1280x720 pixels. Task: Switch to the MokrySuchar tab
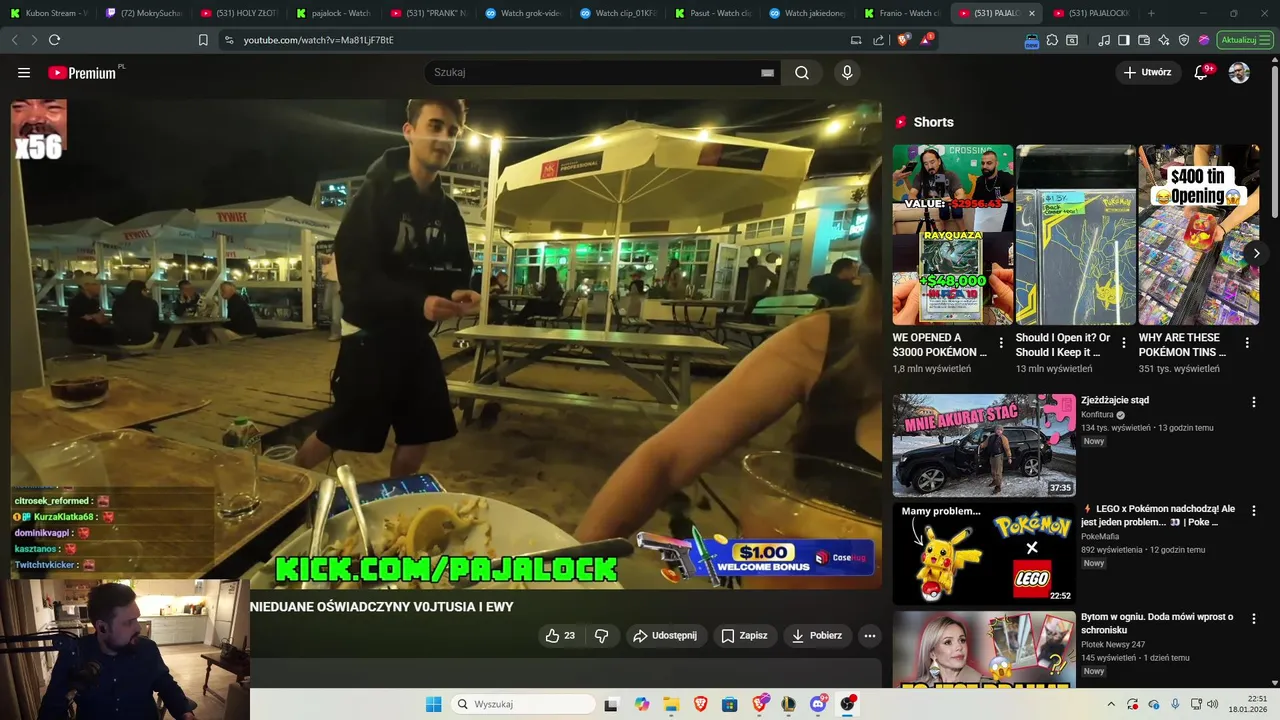[144, 13]
